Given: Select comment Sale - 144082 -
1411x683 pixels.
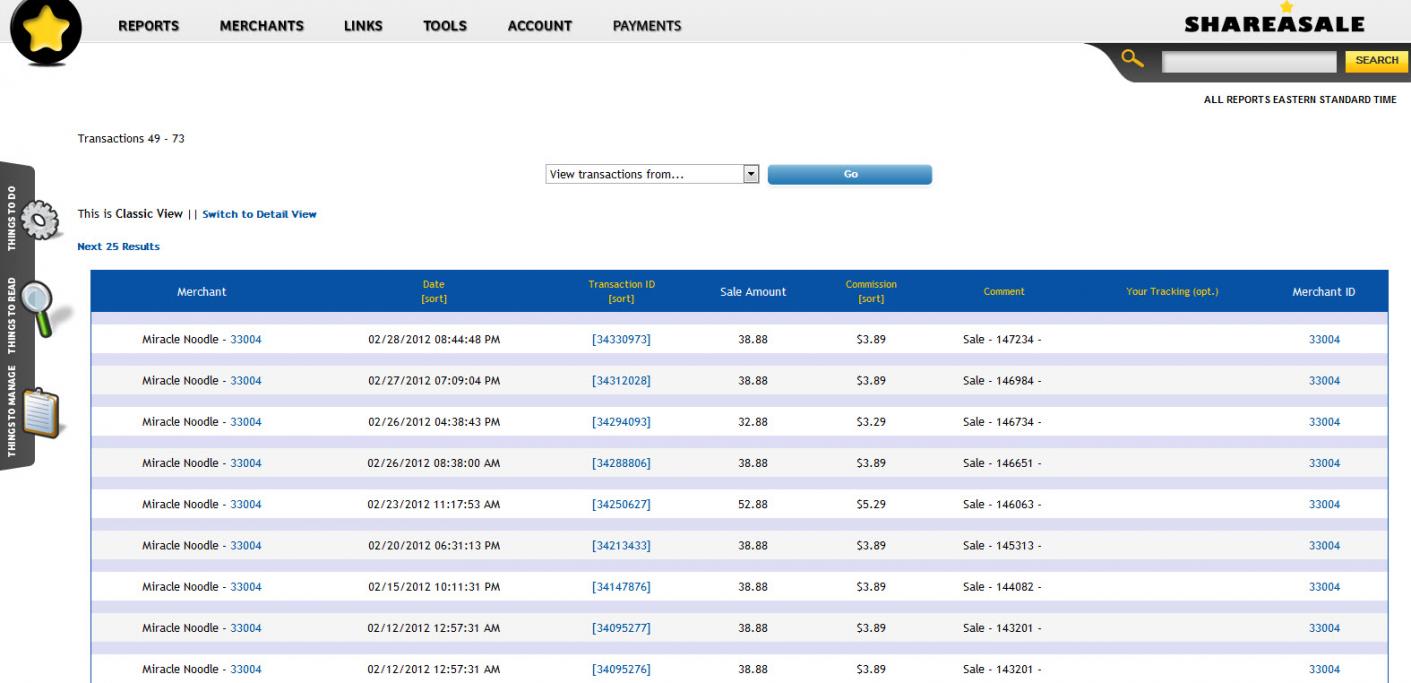Looking at the screenshot, I should pyautogui.click(x=1002, y=587).
